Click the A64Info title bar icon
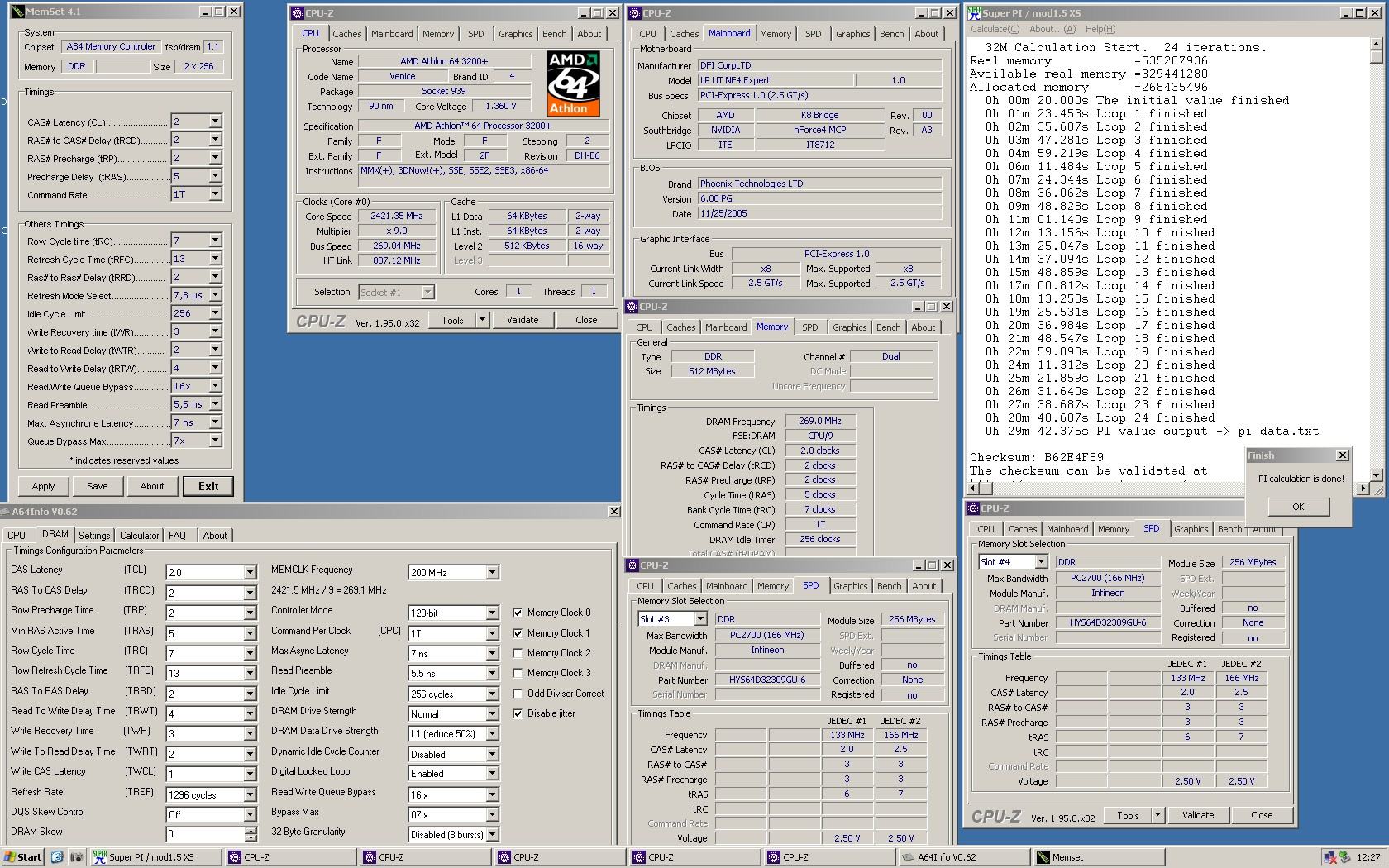1389x868 pixels. [6, 512]
